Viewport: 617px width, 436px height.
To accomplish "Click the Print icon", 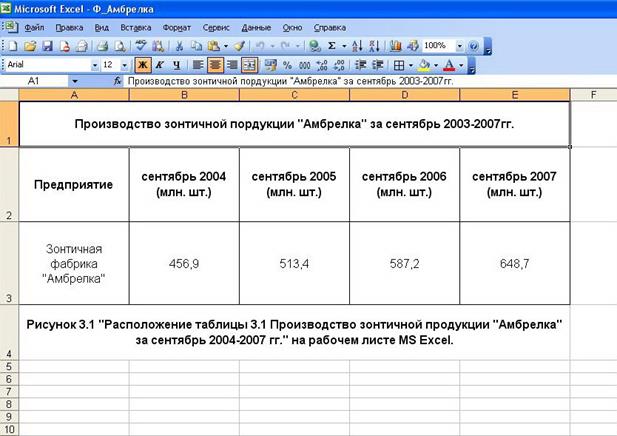I will click(103, 46).
